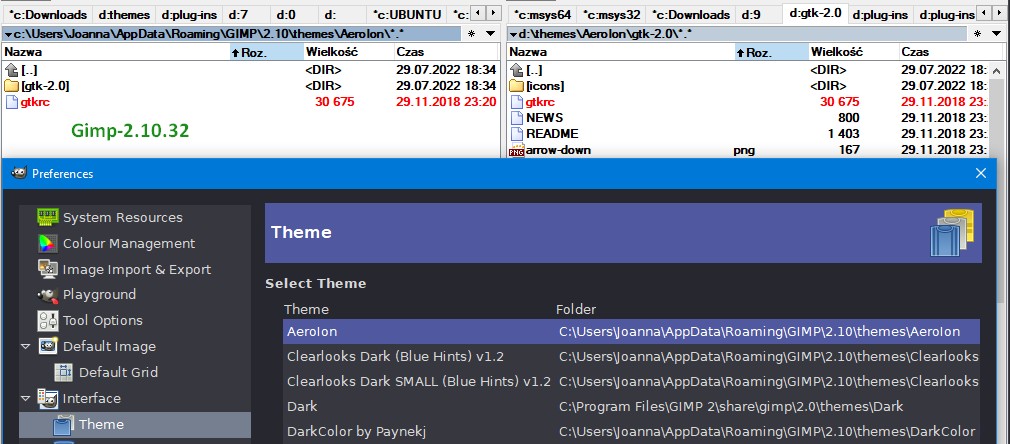Click the Theme icon in sidebar
This screenshot has height=444, width=1010.
64,425
